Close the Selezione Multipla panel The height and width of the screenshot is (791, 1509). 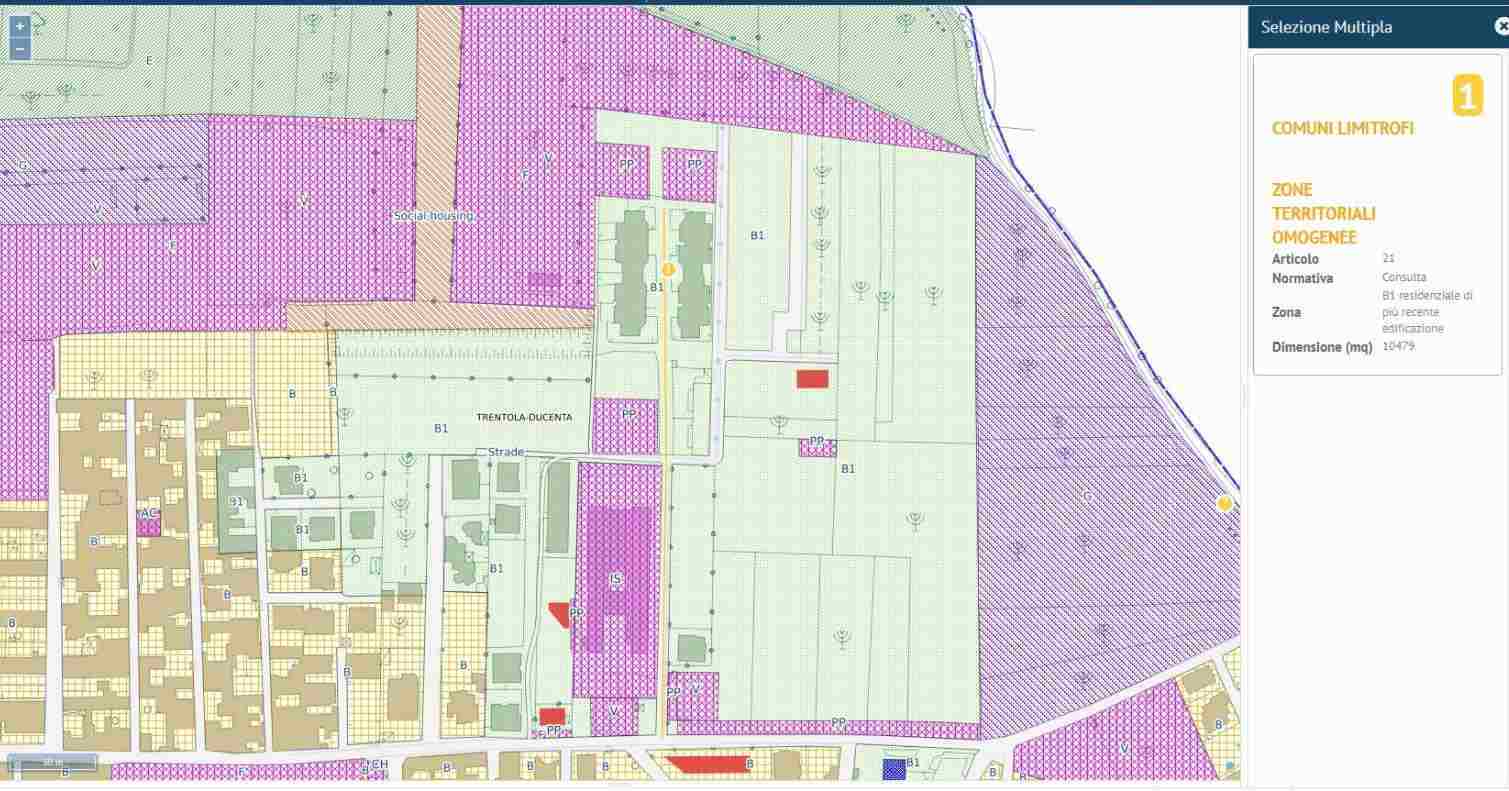click(1500, 28)
